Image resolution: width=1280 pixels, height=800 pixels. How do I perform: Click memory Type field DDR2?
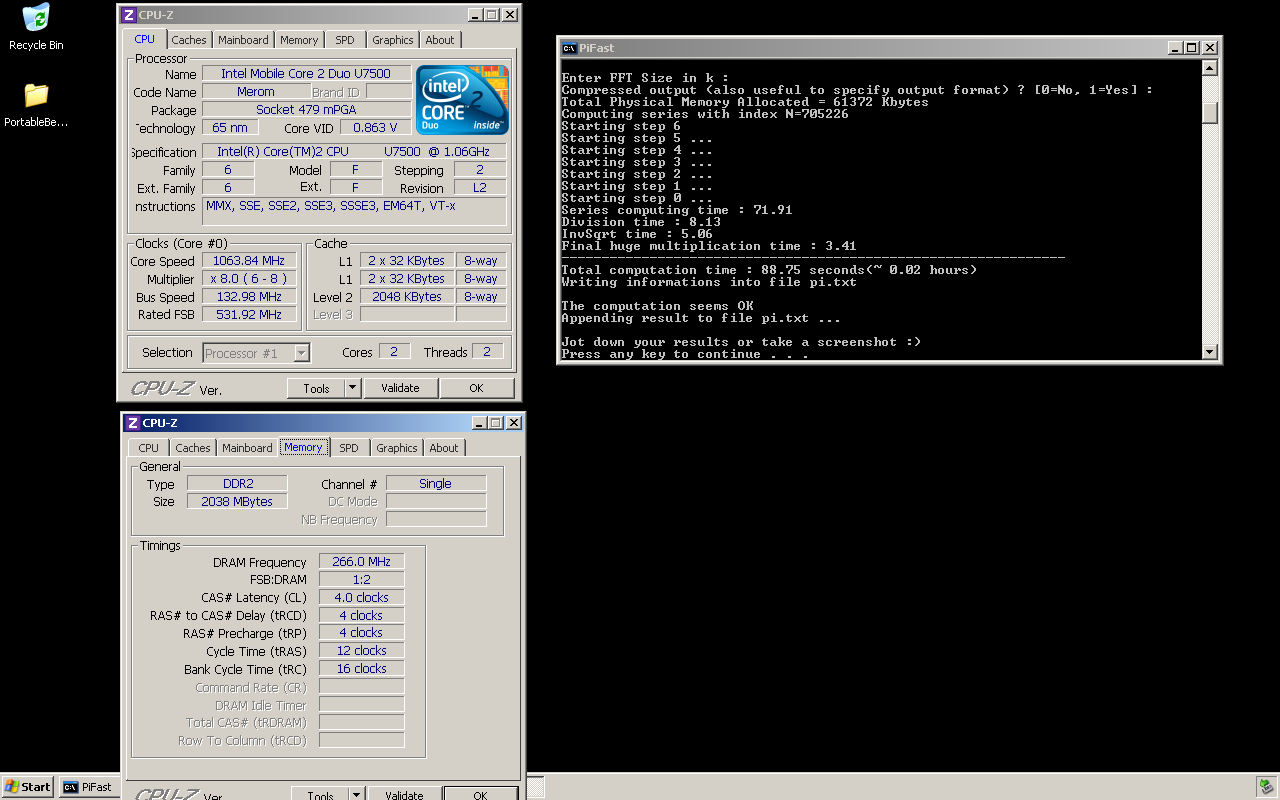(238, 484)
